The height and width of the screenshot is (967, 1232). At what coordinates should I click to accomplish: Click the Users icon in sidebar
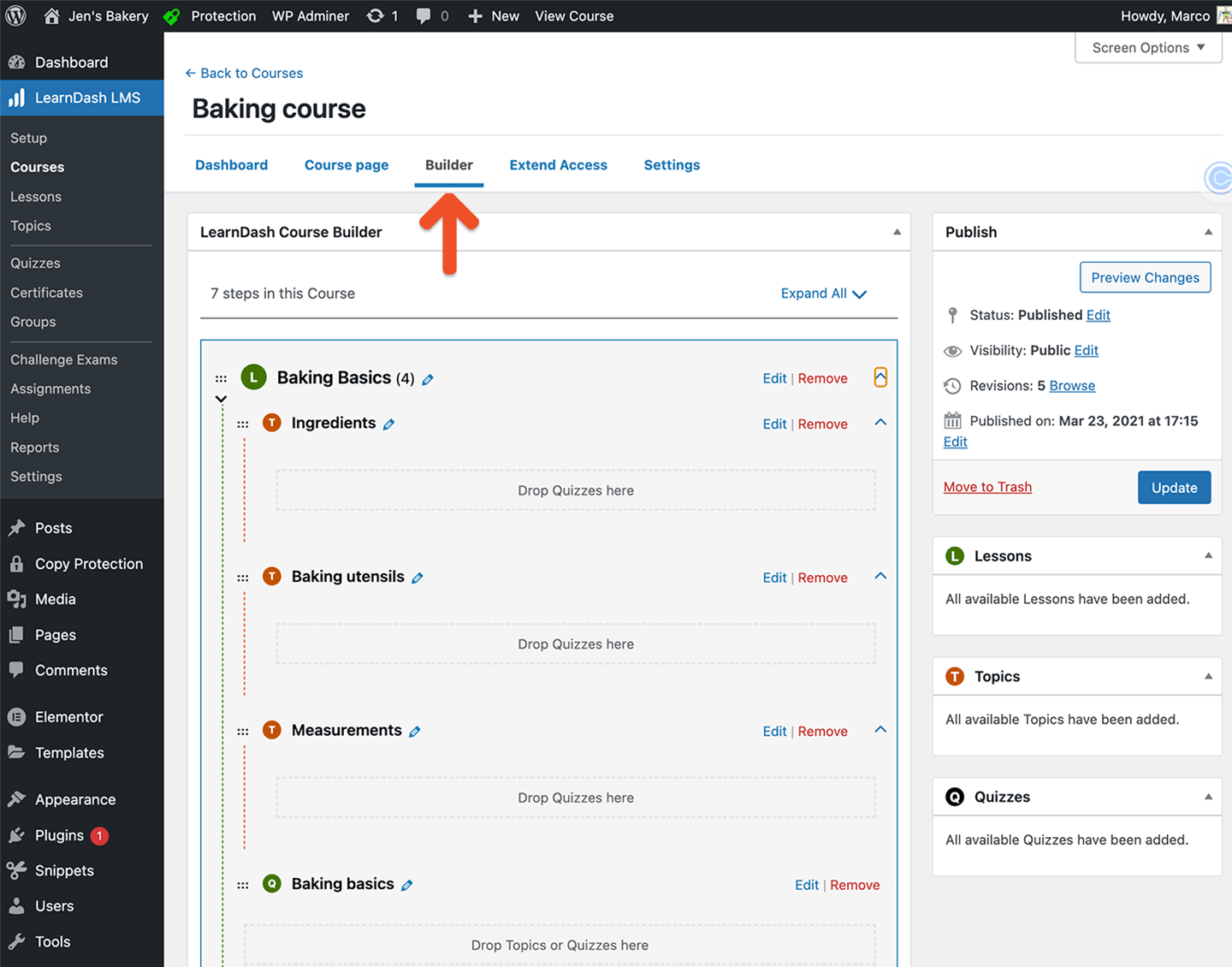tap(16, 905)
